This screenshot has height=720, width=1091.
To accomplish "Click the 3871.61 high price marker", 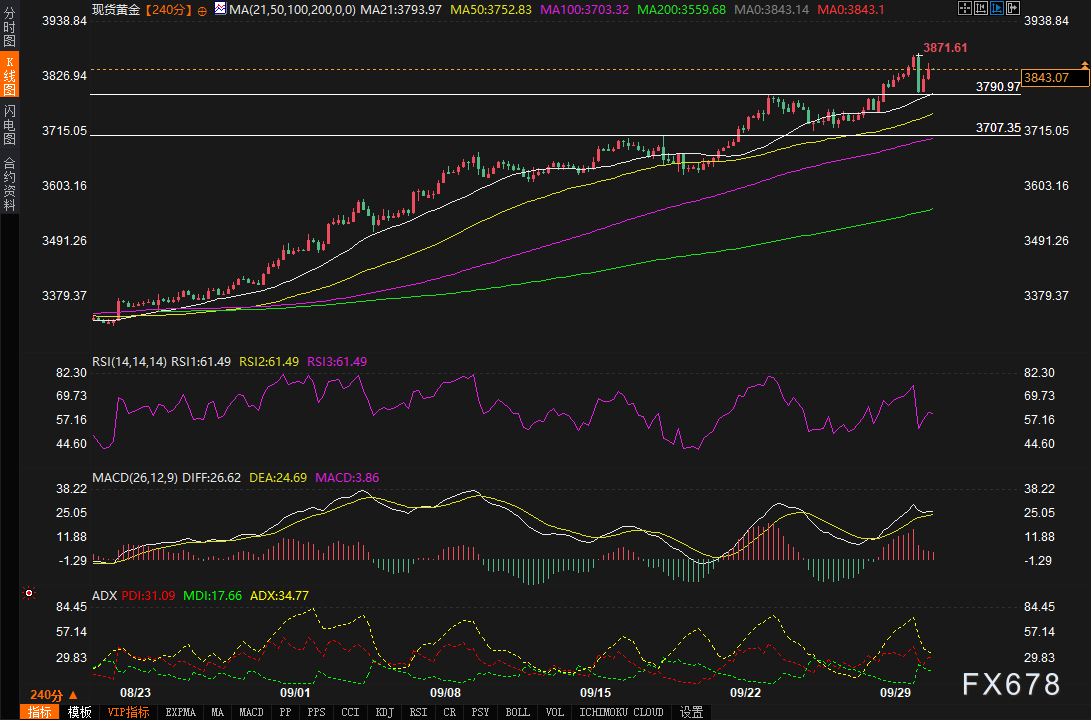I will pos(944,47).
